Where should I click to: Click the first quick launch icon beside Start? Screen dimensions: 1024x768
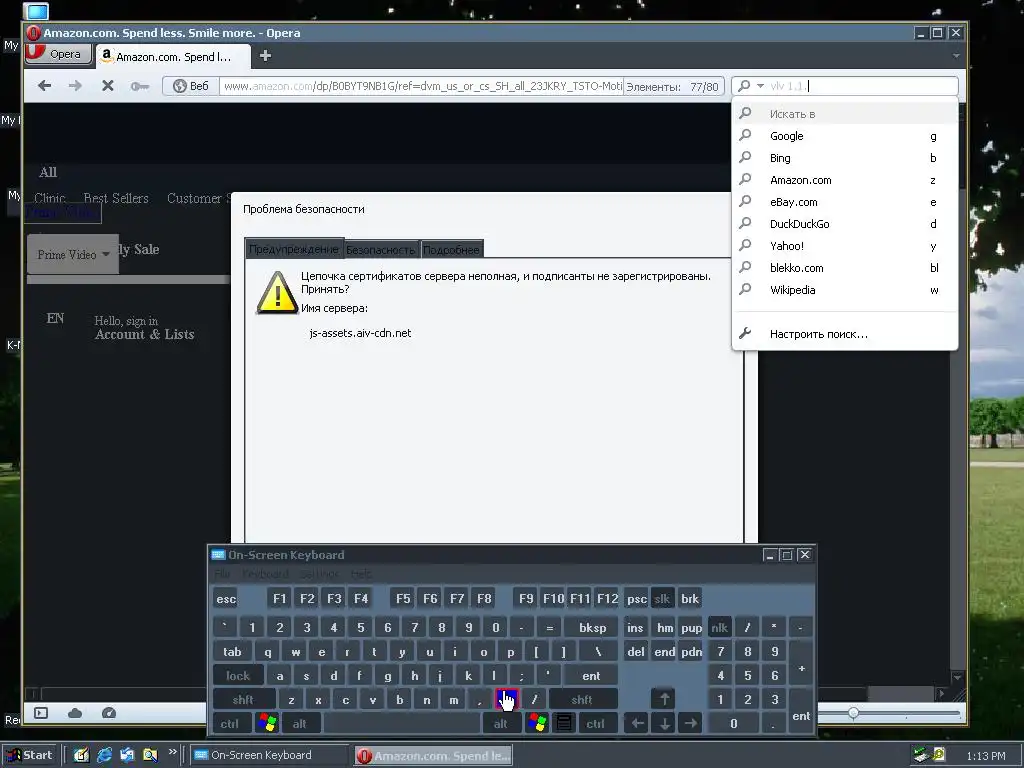point(82,755)
